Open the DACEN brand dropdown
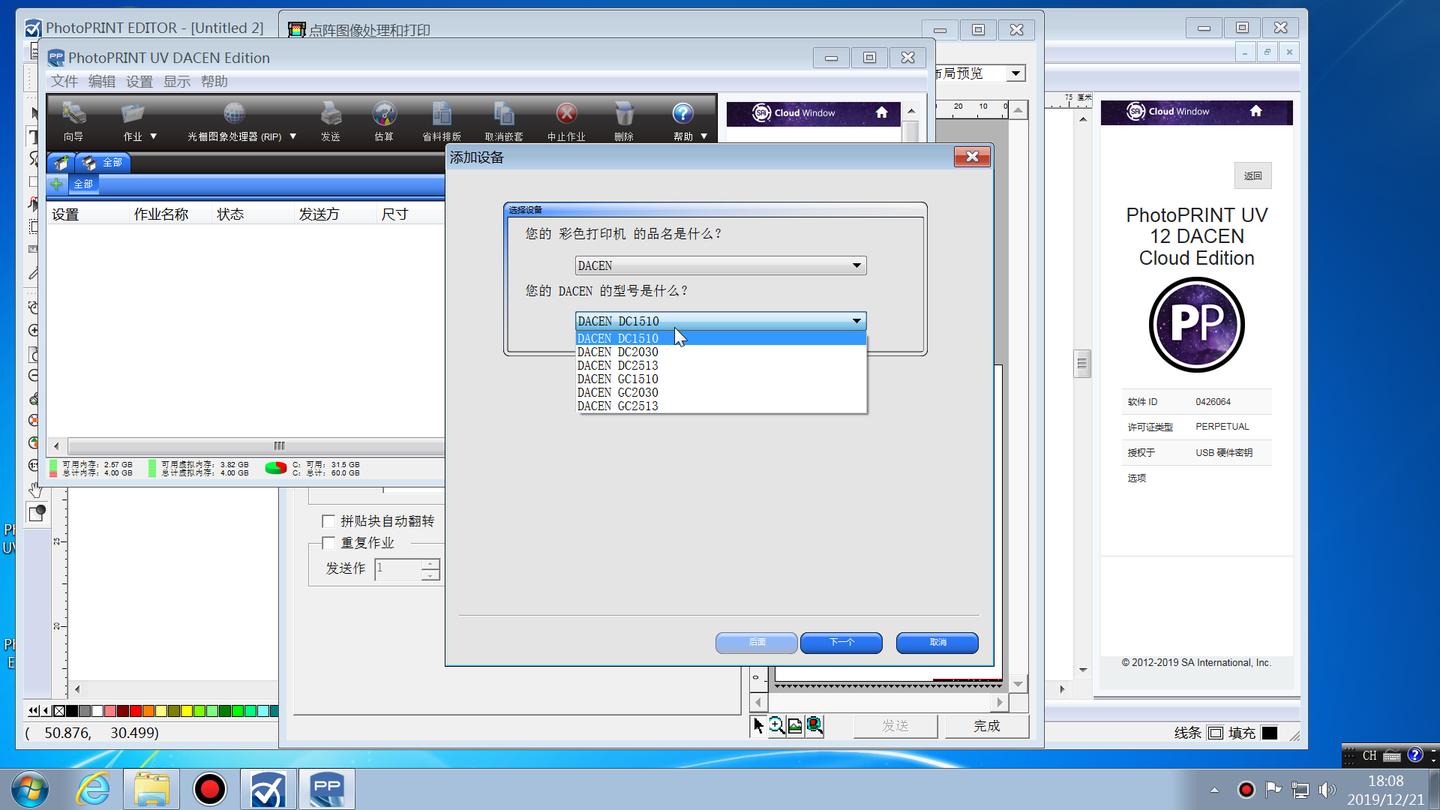Image resolution: width=1440 pixels, height=810 pixels. pos(721,265)
